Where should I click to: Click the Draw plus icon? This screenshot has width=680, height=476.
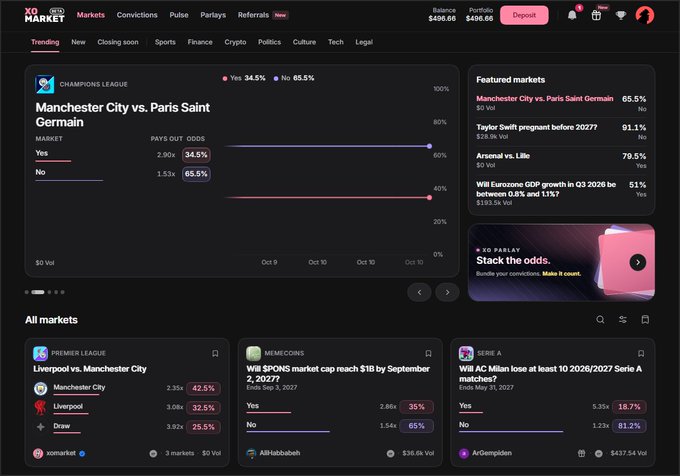40,427
